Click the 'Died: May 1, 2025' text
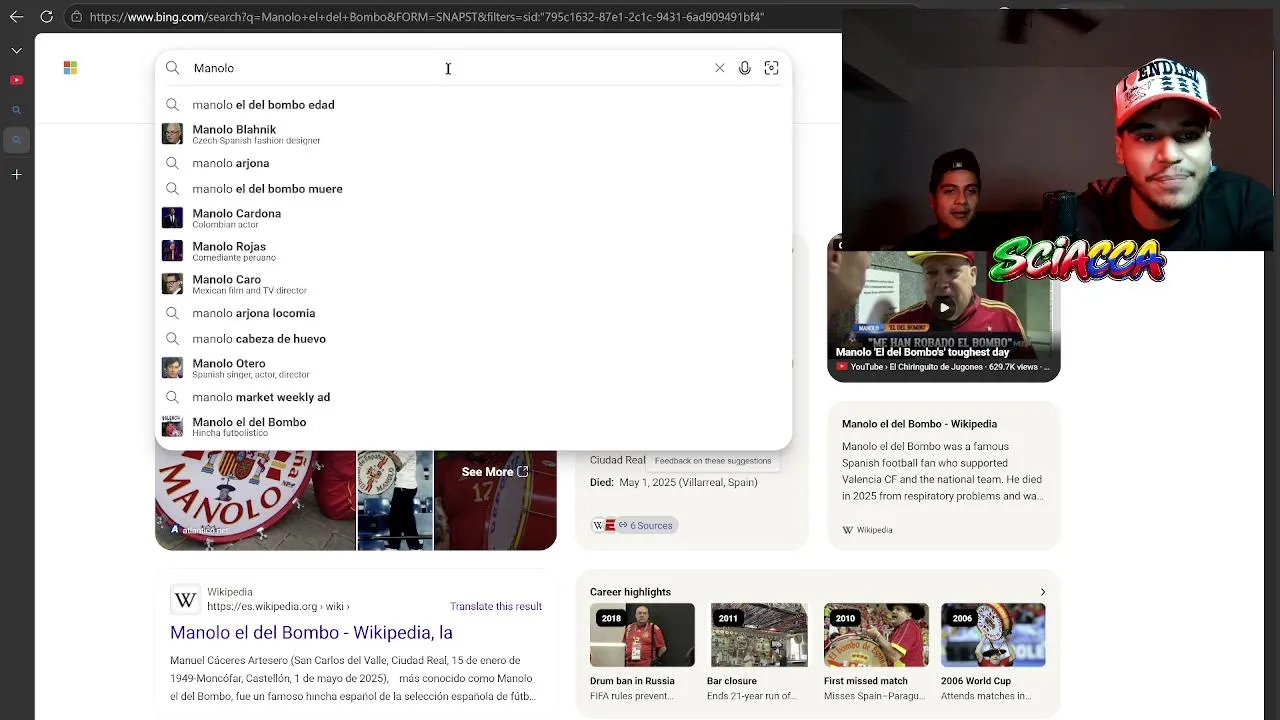 click(x=674, y=482)
